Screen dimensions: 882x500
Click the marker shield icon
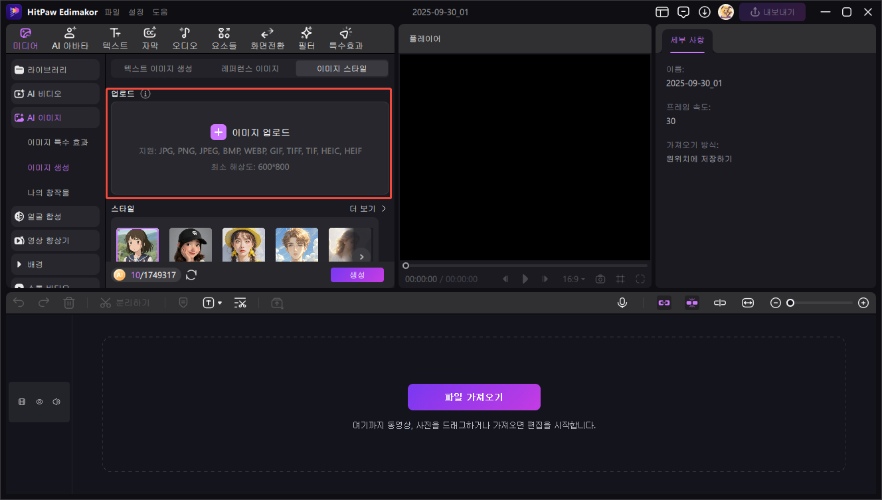(x=183, y=303)
